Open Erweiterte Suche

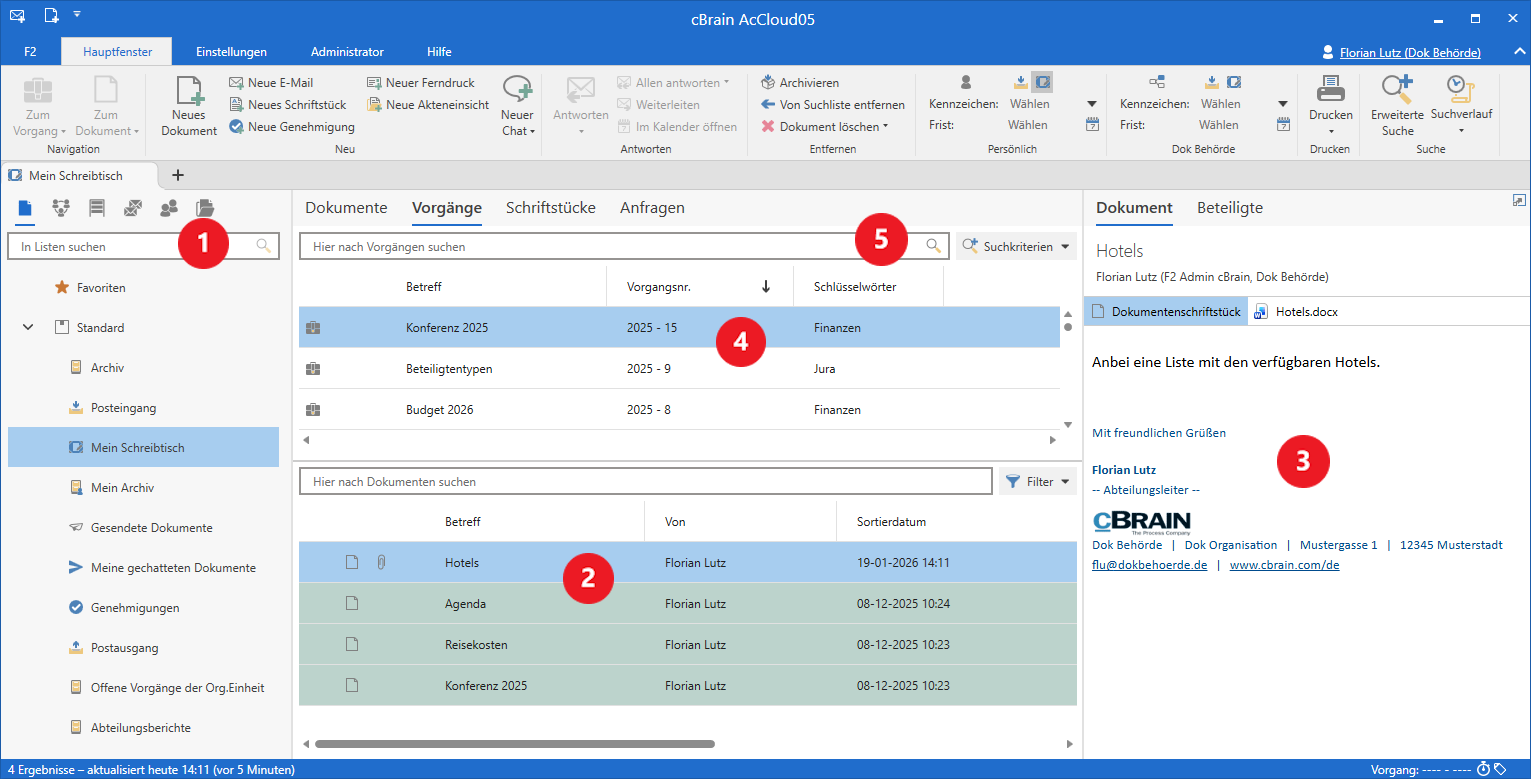pyautogui.click(x=1397, y=106)
